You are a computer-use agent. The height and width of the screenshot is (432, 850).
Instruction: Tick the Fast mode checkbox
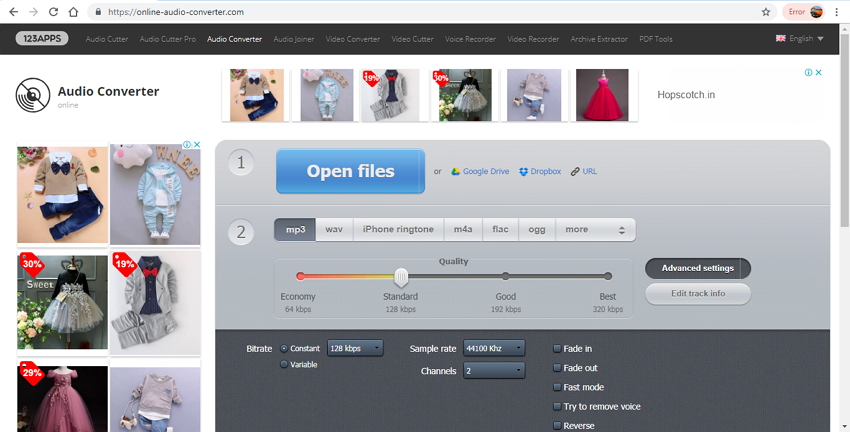coord(557,387)
